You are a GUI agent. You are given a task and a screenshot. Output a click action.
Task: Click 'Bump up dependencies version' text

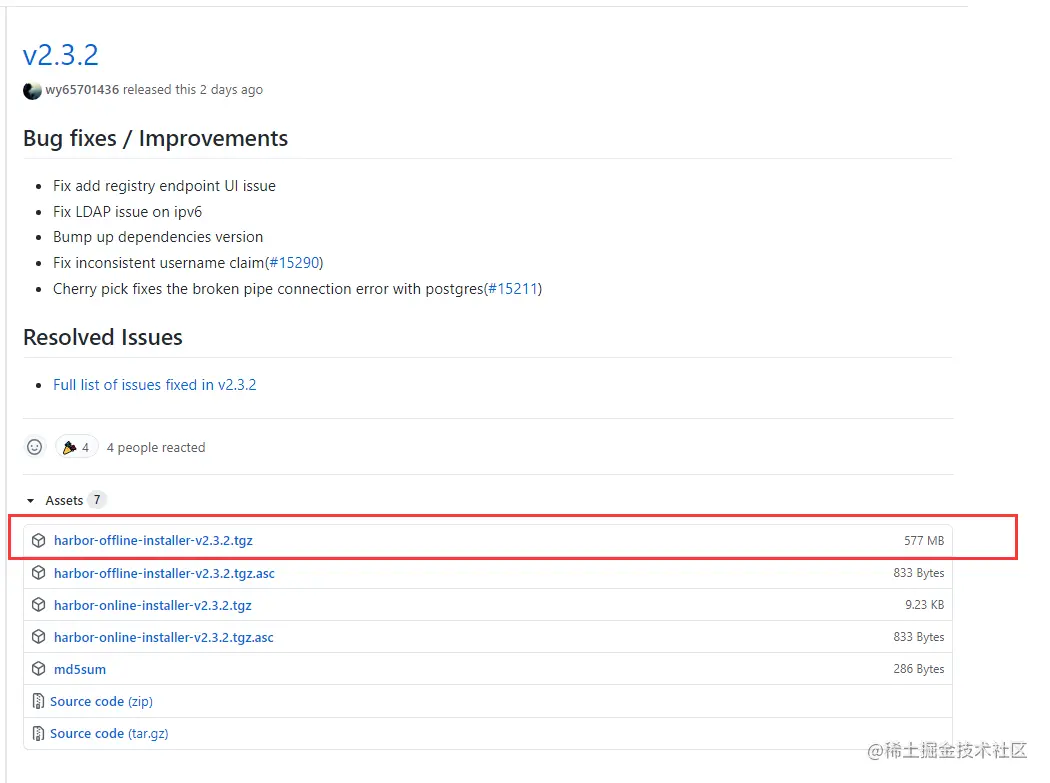click(158, 237)
